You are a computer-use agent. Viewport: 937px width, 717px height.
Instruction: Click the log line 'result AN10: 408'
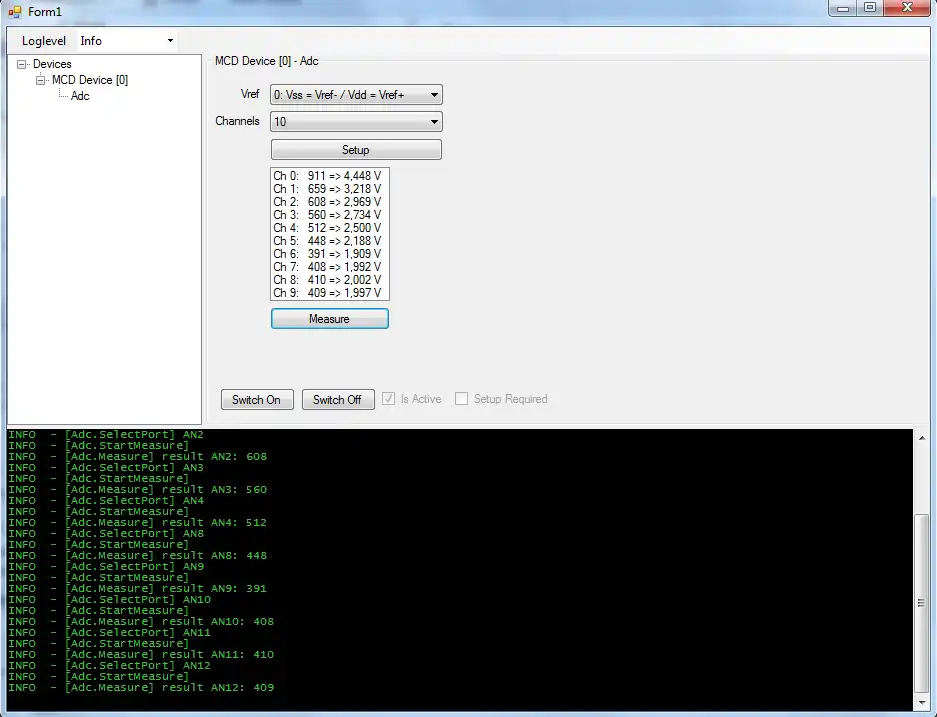point(141,621)
